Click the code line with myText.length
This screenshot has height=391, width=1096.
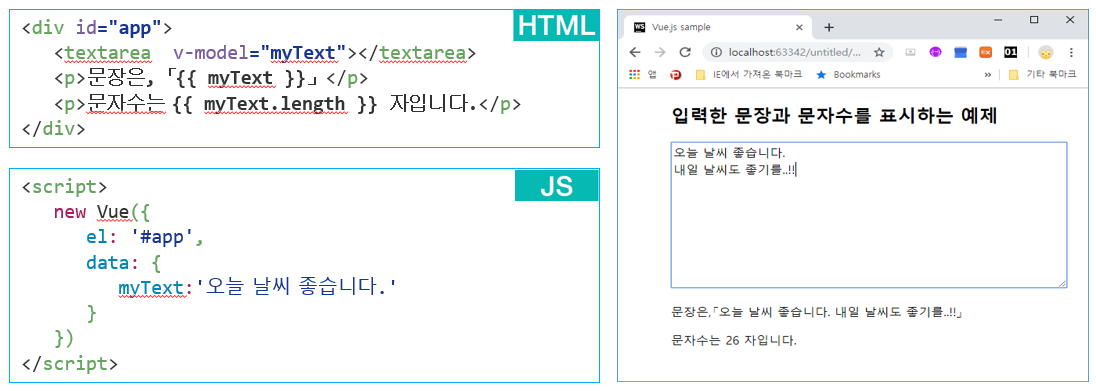(x=287, y=104)
